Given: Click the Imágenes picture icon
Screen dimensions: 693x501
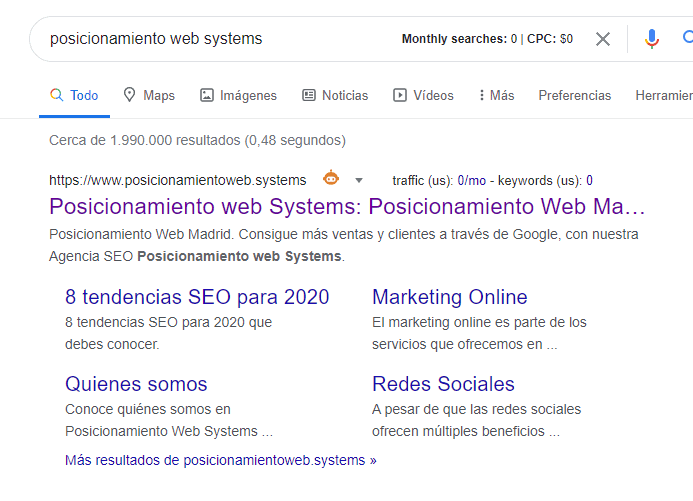Looking at the screenshot, I should [x=207, y=95].
